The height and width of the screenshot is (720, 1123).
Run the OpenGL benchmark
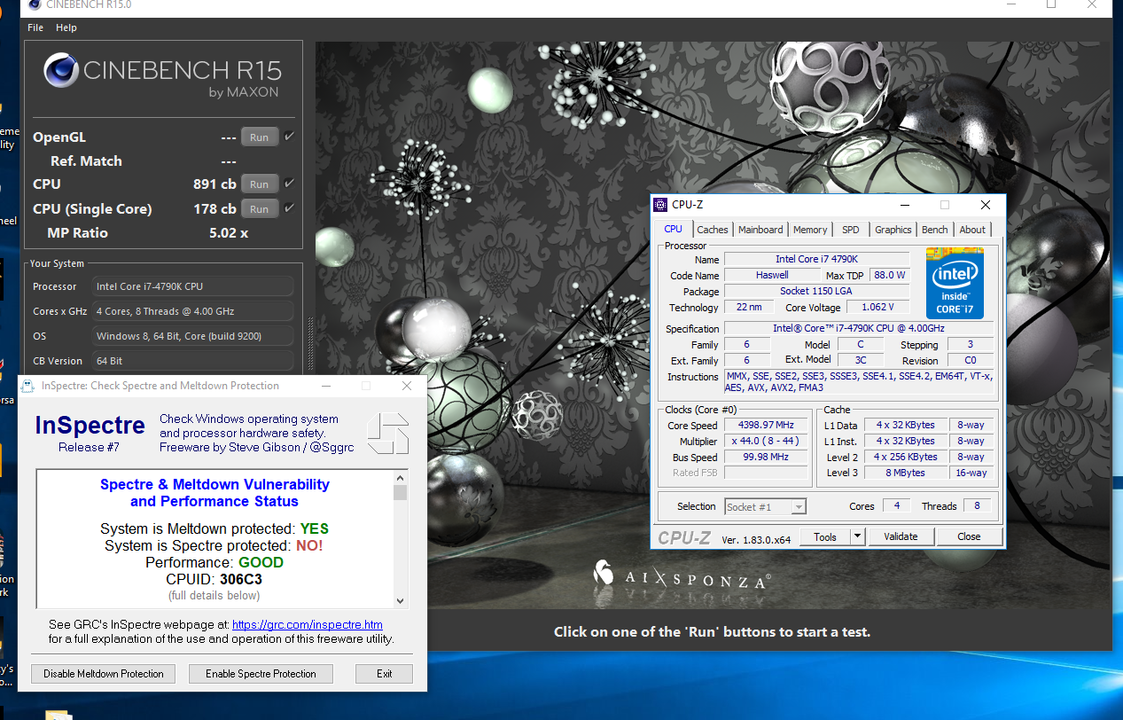(x=259, y=138)
